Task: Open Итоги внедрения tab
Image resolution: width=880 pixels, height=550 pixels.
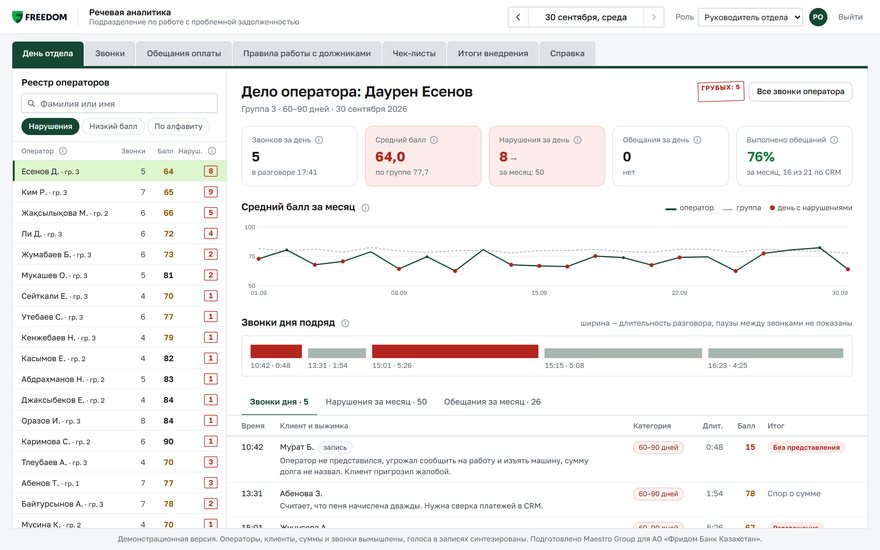Action: pyautogui.click(x=493, y=54)
